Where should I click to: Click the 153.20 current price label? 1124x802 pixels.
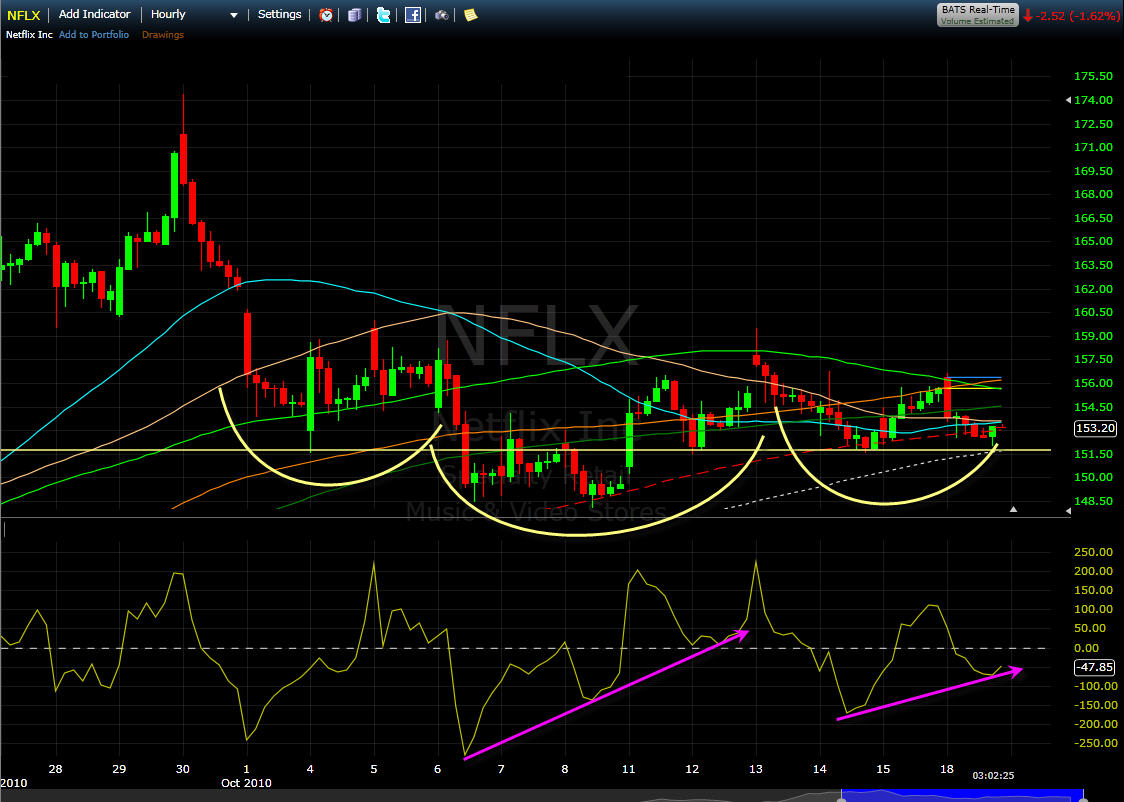1095,429
